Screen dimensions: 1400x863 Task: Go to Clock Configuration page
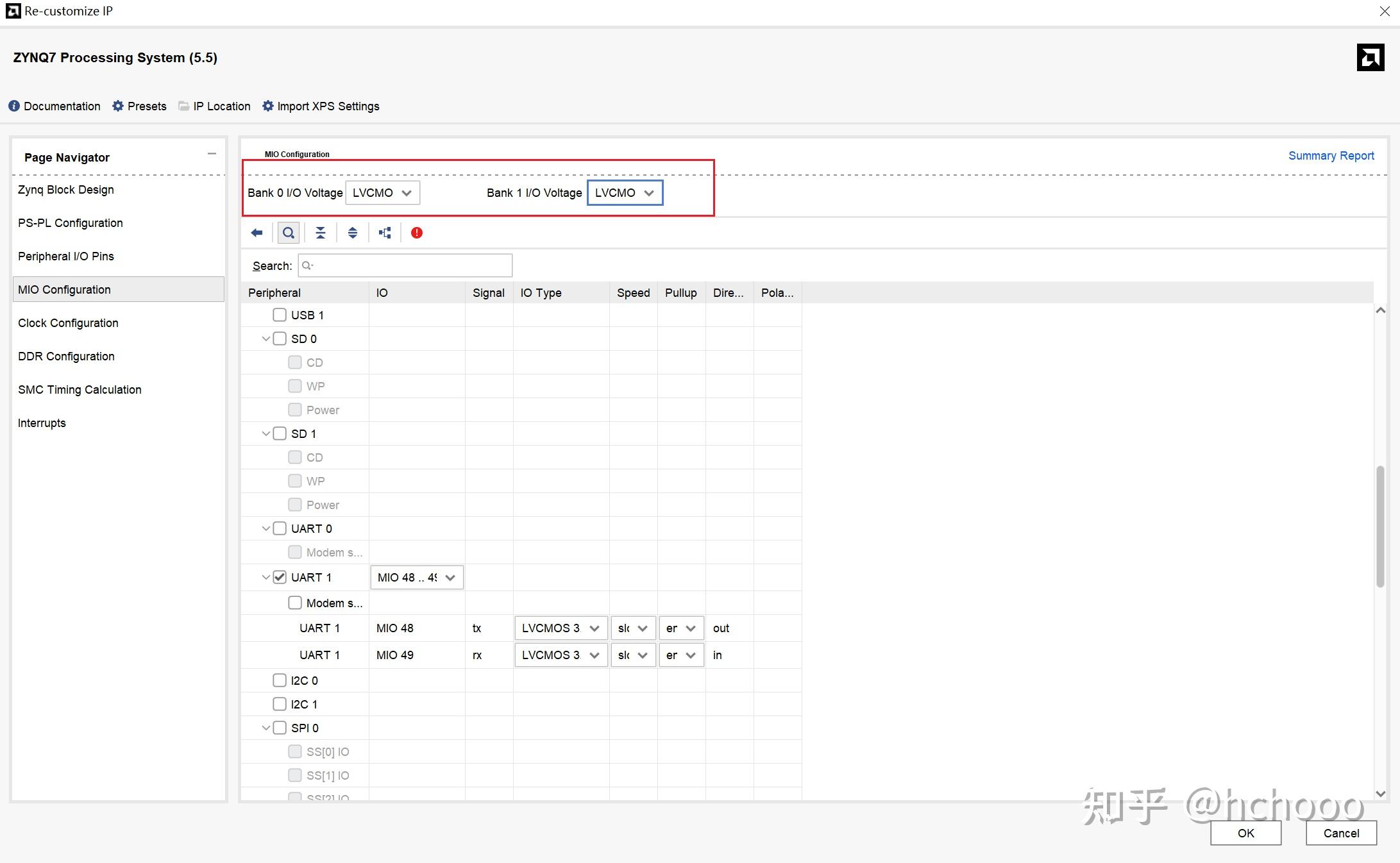pyautogui.click(x=68, y=323)
